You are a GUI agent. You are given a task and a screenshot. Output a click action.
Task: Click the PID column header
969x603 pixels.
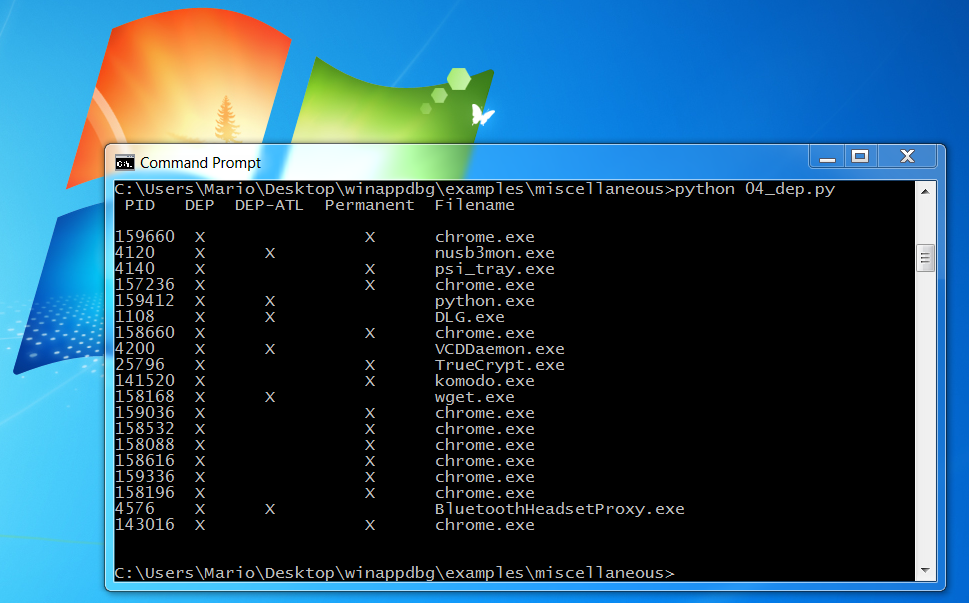[140, 205]
